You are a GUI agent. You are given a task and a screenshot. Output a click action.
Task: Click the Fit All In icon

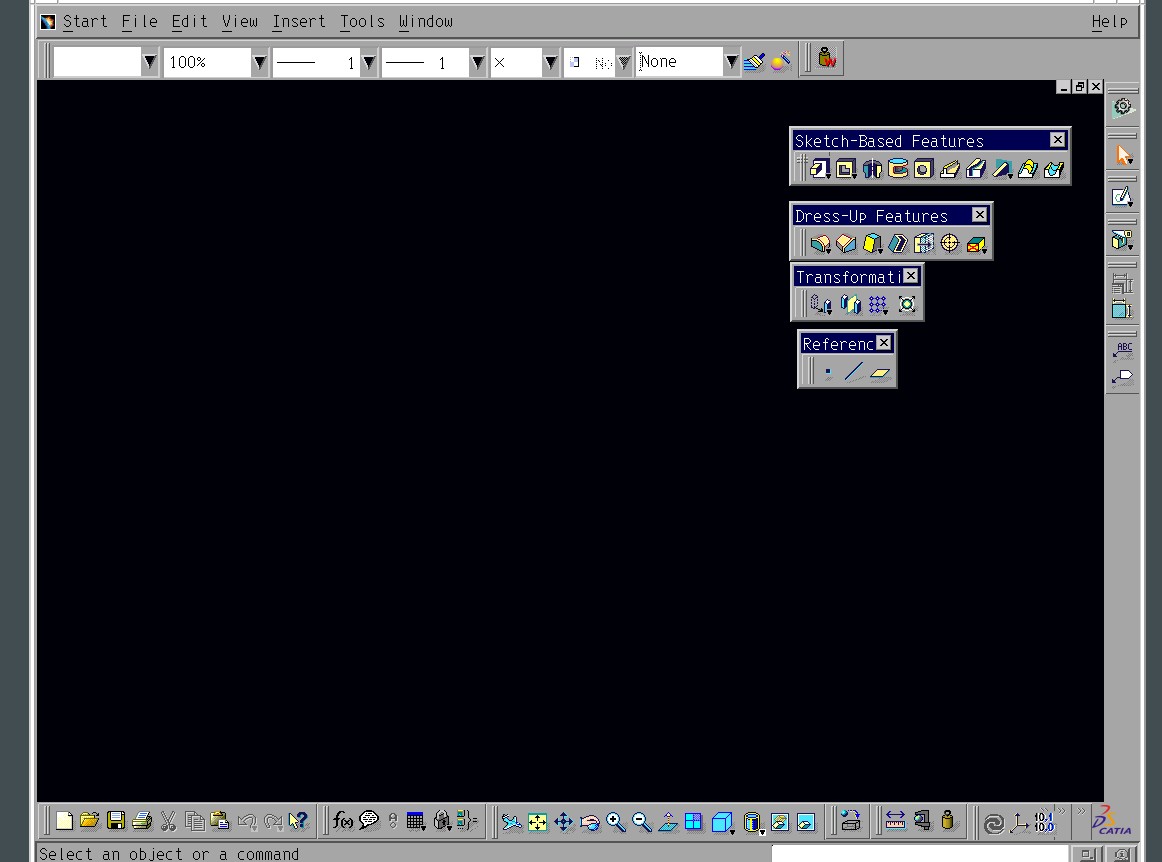click(537, 821)
